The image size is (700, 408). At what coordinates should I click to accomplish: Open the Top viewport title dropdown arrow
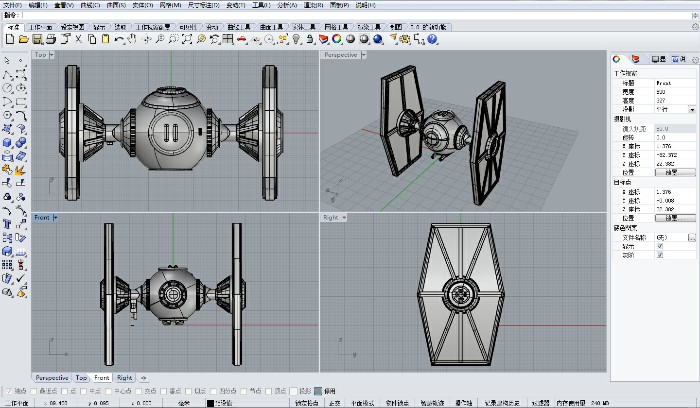51,55
